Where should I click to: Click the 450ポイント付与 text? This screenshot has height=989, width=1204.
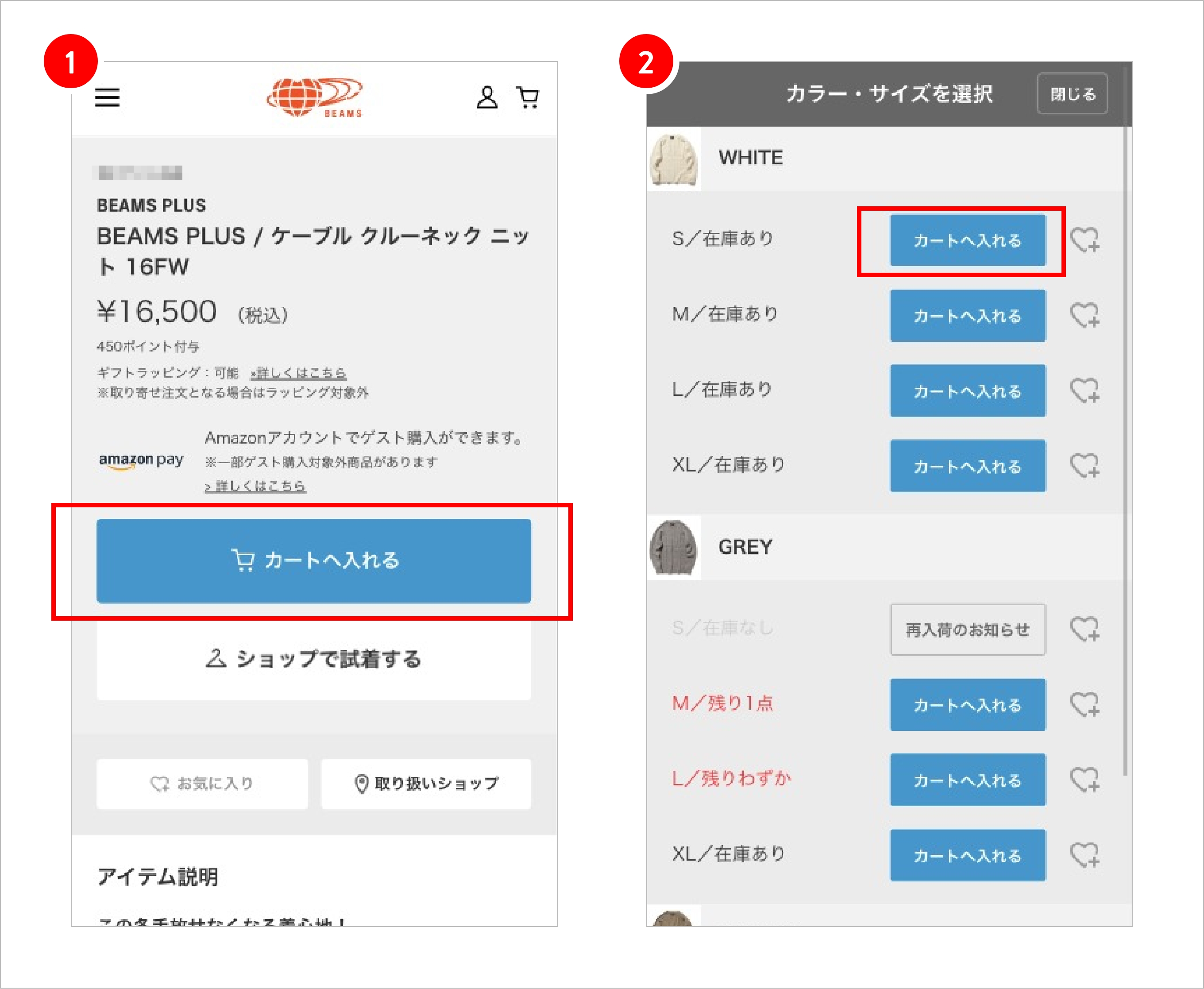point(148,346)
